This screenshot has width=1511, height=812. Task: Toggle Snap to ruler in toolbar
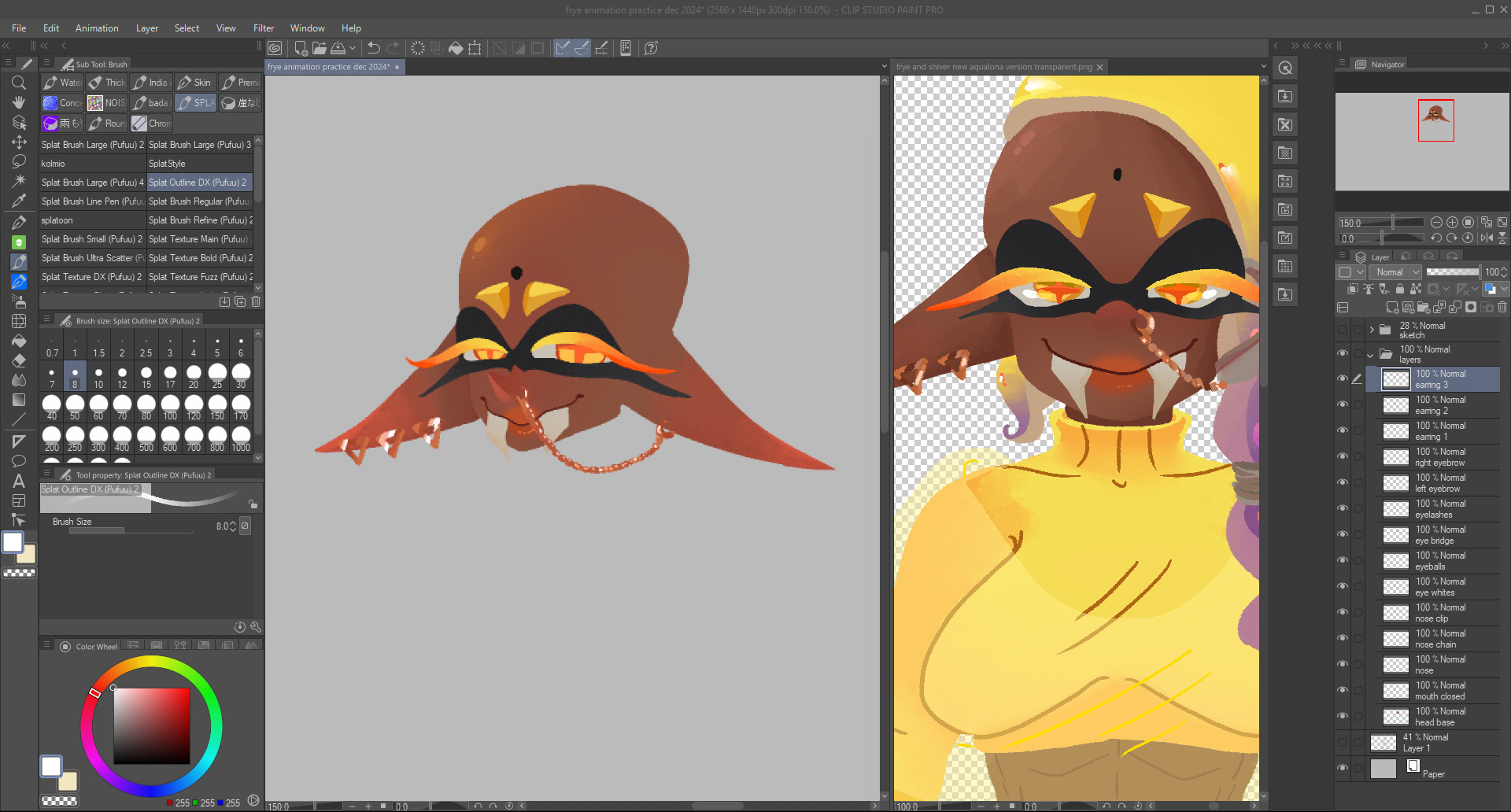(x=563, y=48)
